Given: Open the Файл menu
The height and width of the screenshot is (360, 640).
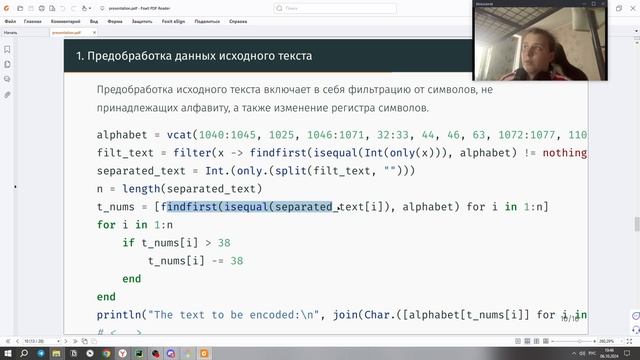Looking at the screenshot, I should point(10,21).
